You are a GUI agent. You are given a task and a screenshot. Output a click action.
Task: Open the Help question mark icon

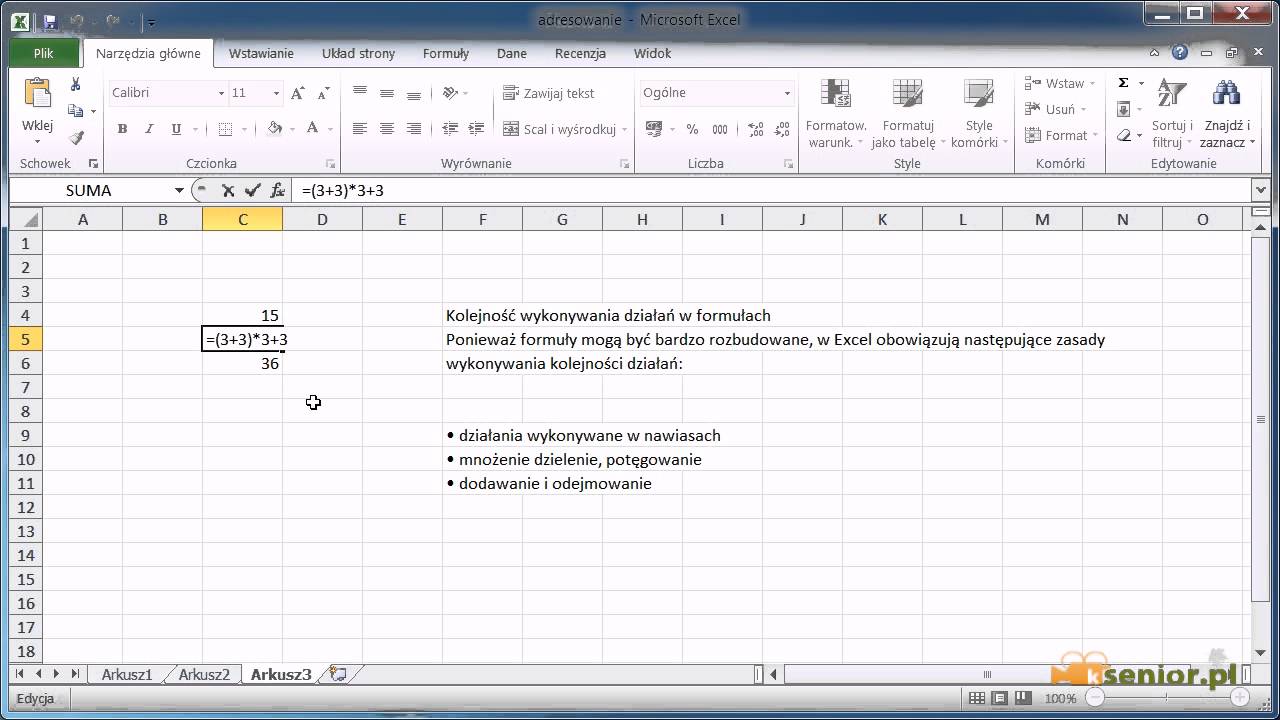pos(1181,53)
